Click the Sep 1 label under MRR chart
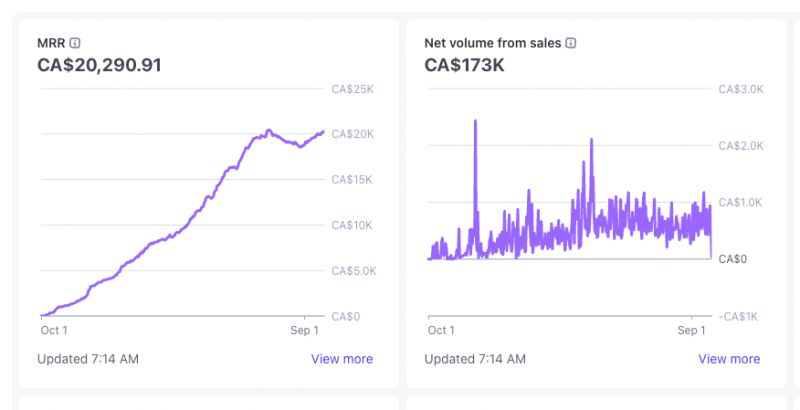This screenshot has width=800, height=410. click(304, 330)
